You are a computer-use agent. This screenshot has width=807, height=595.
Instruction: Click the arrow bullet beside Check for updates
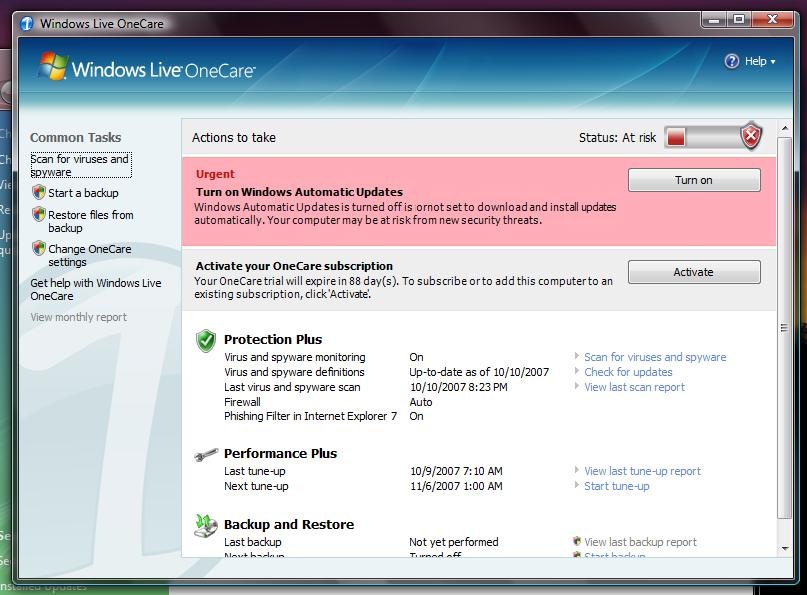576,371
